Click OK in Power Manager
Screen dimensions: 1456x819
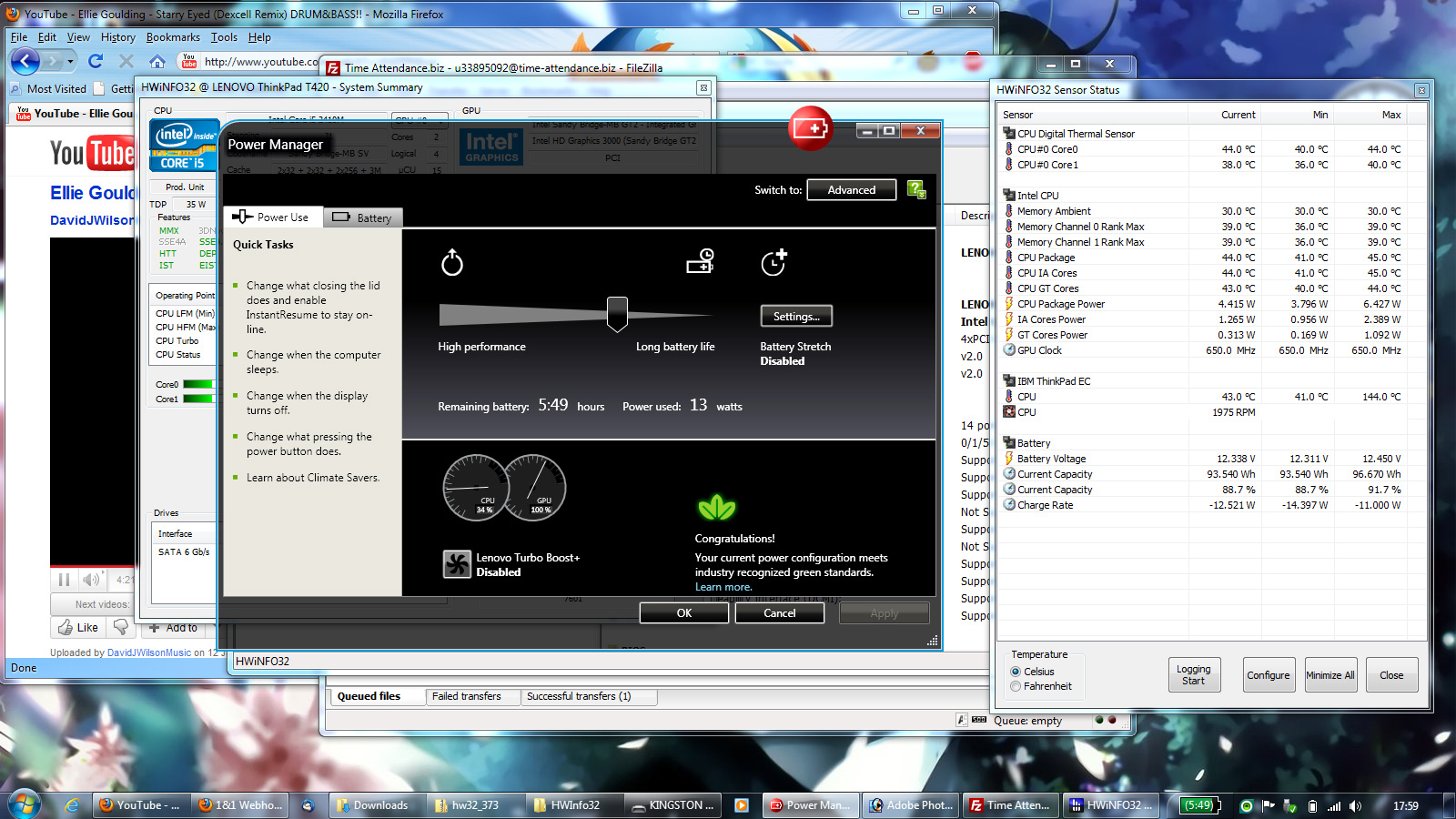684,613
